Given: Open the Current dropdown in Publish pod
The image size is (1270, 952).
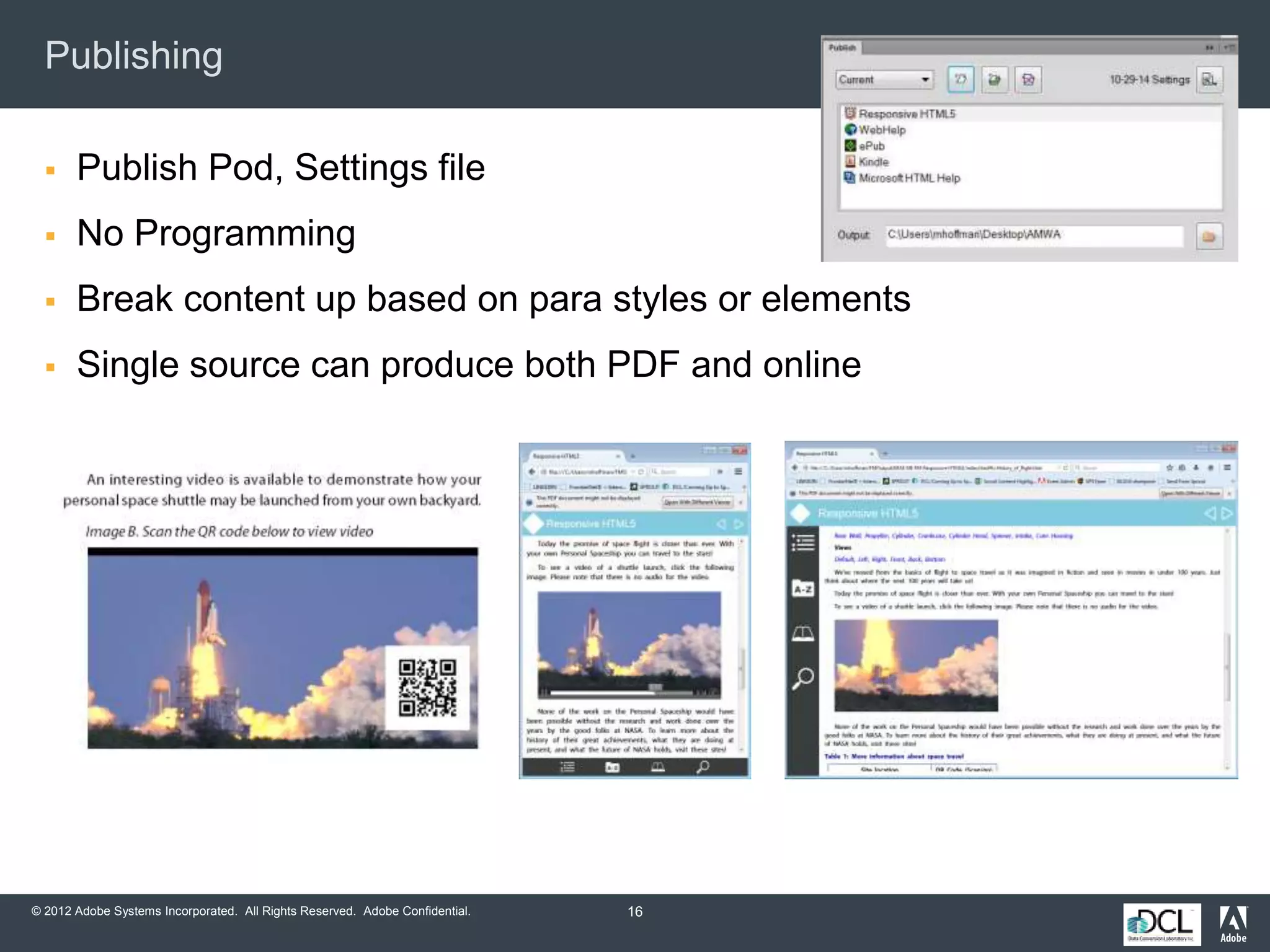Looking at the screenshot, I should pyautogui.click(x=884, y=79).
